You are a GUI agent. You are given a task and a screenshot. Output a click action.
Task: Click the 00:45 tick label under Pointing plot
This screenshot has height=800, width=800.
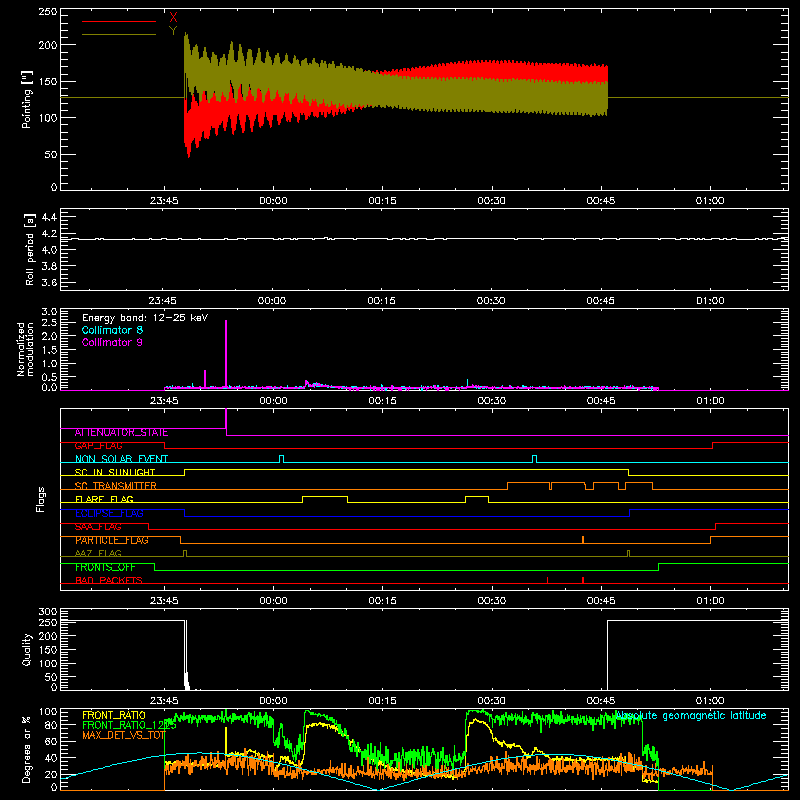(601, 201)
